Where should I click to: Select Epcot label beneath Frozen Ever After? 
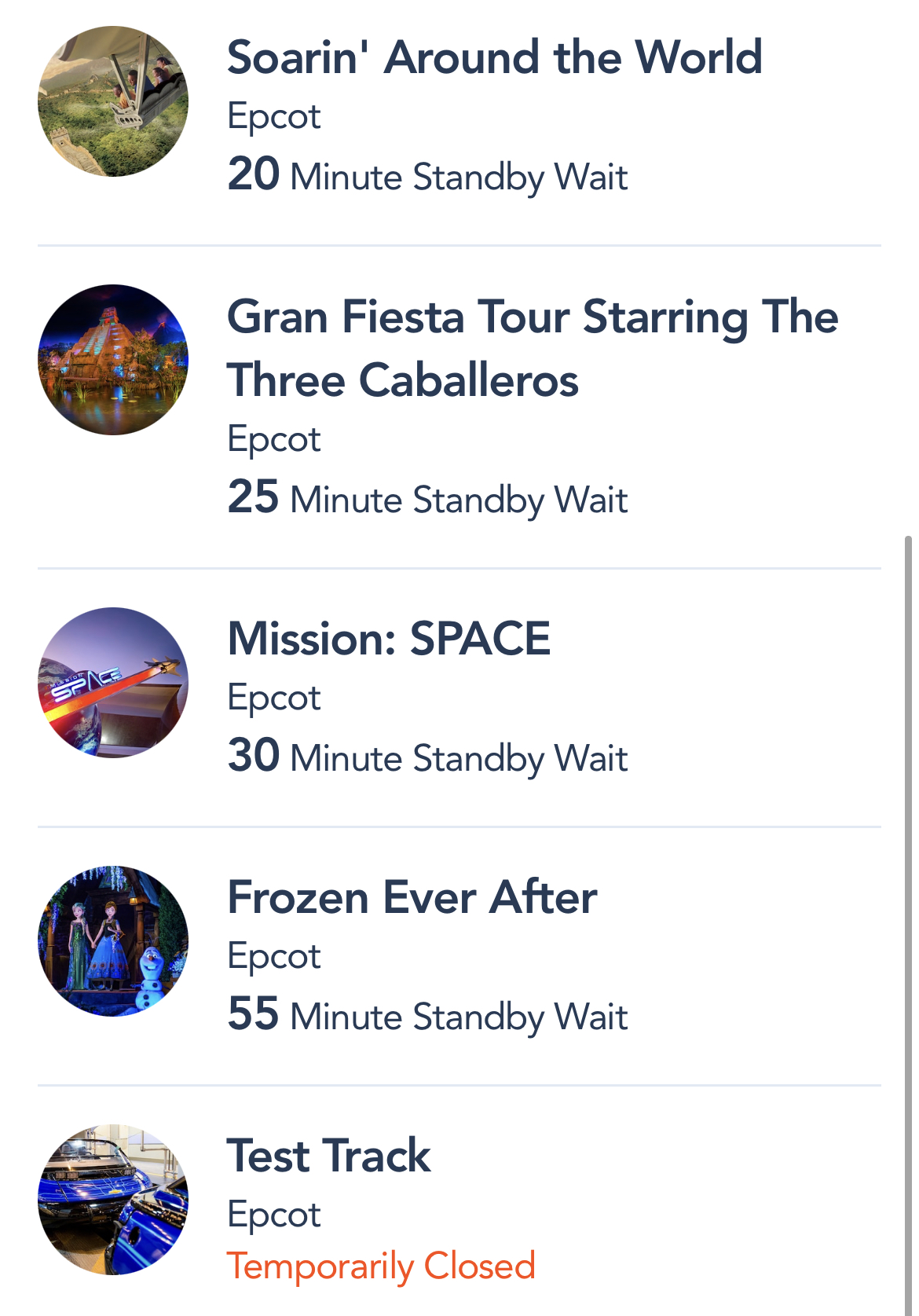[x=274, y=956]
